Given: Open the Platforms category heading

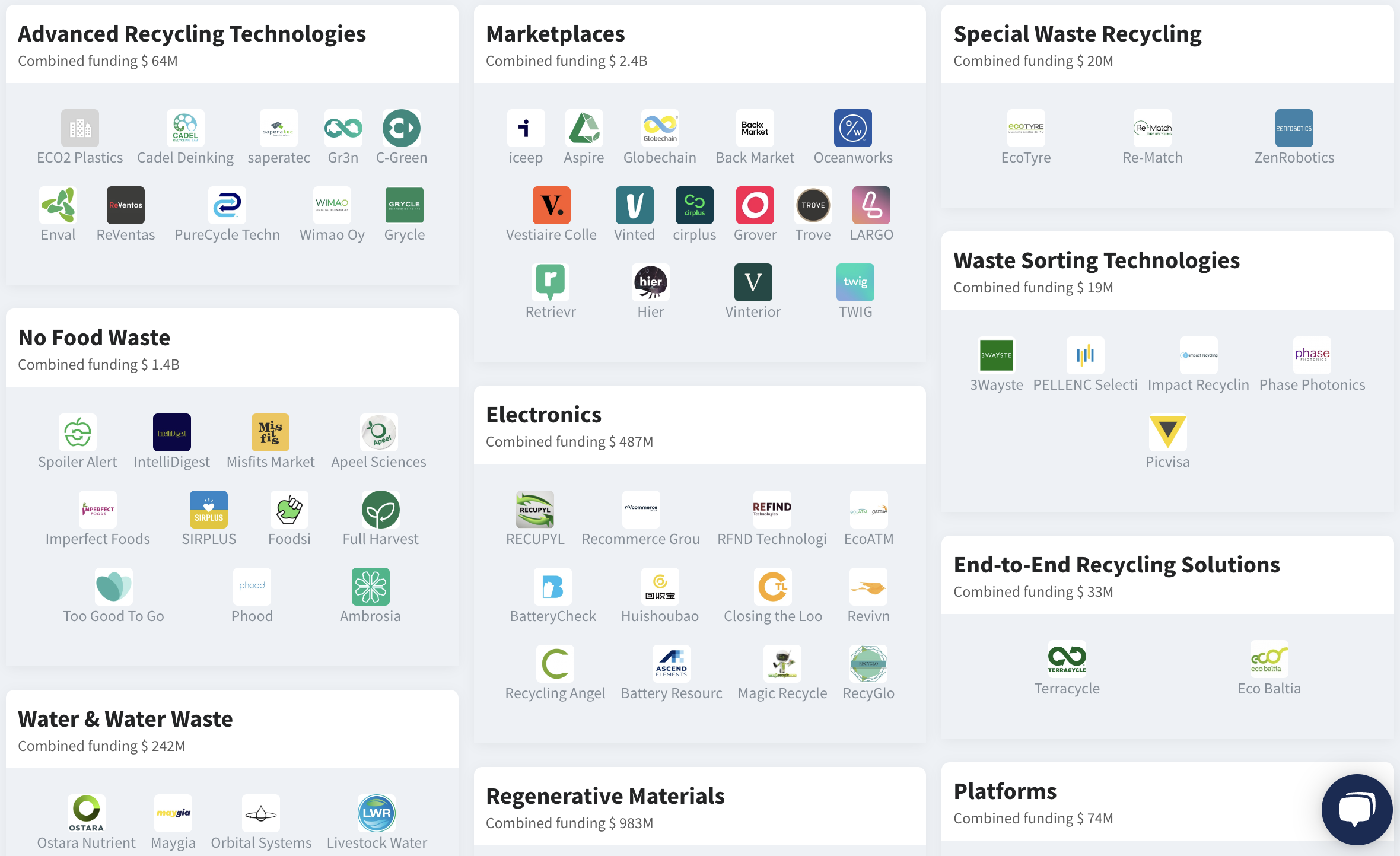Looking at the screenshot, I should [x=1006, y=791].
